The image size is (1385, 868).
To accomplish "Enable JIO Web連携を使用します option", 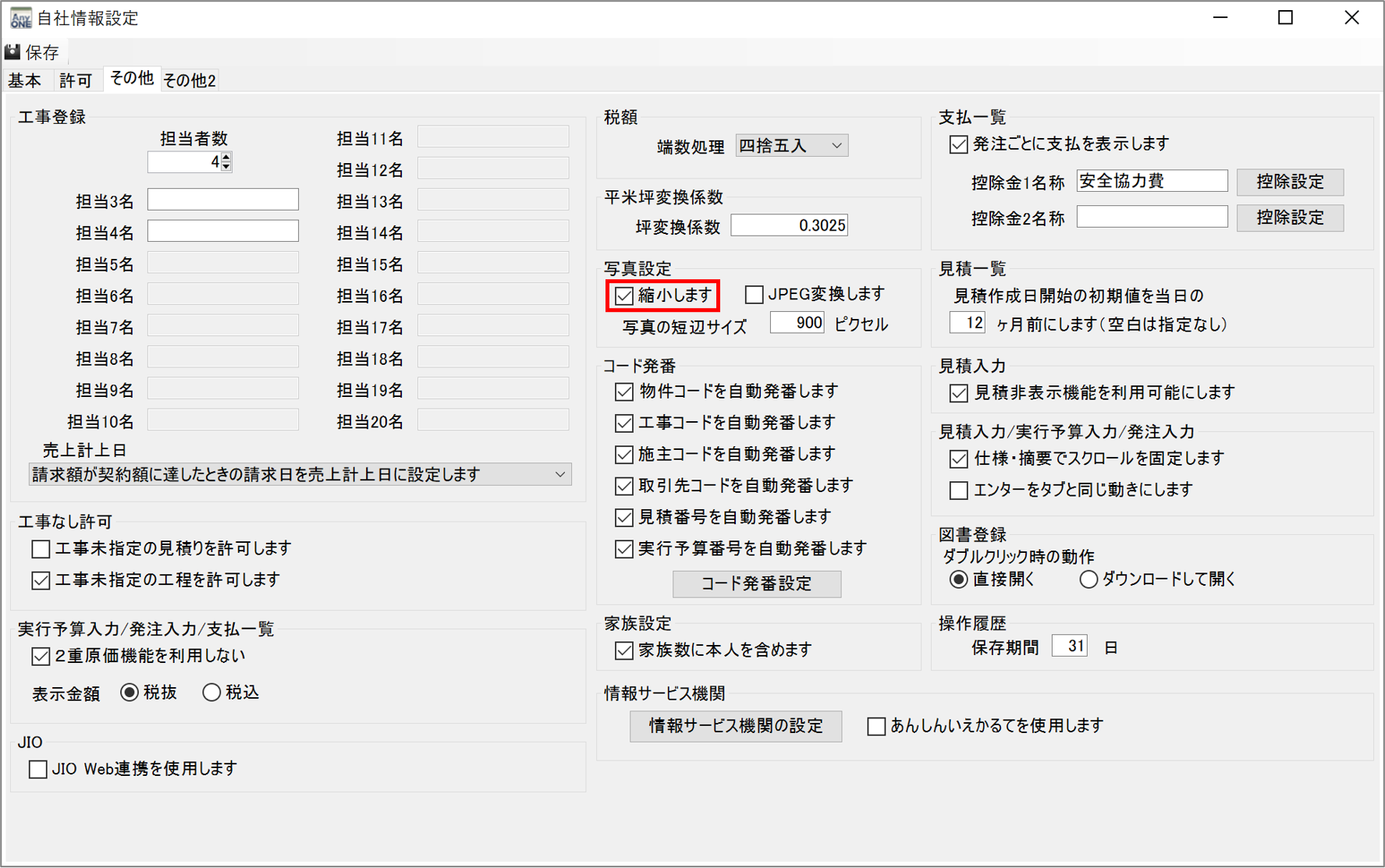I will [x=37, y=769].
